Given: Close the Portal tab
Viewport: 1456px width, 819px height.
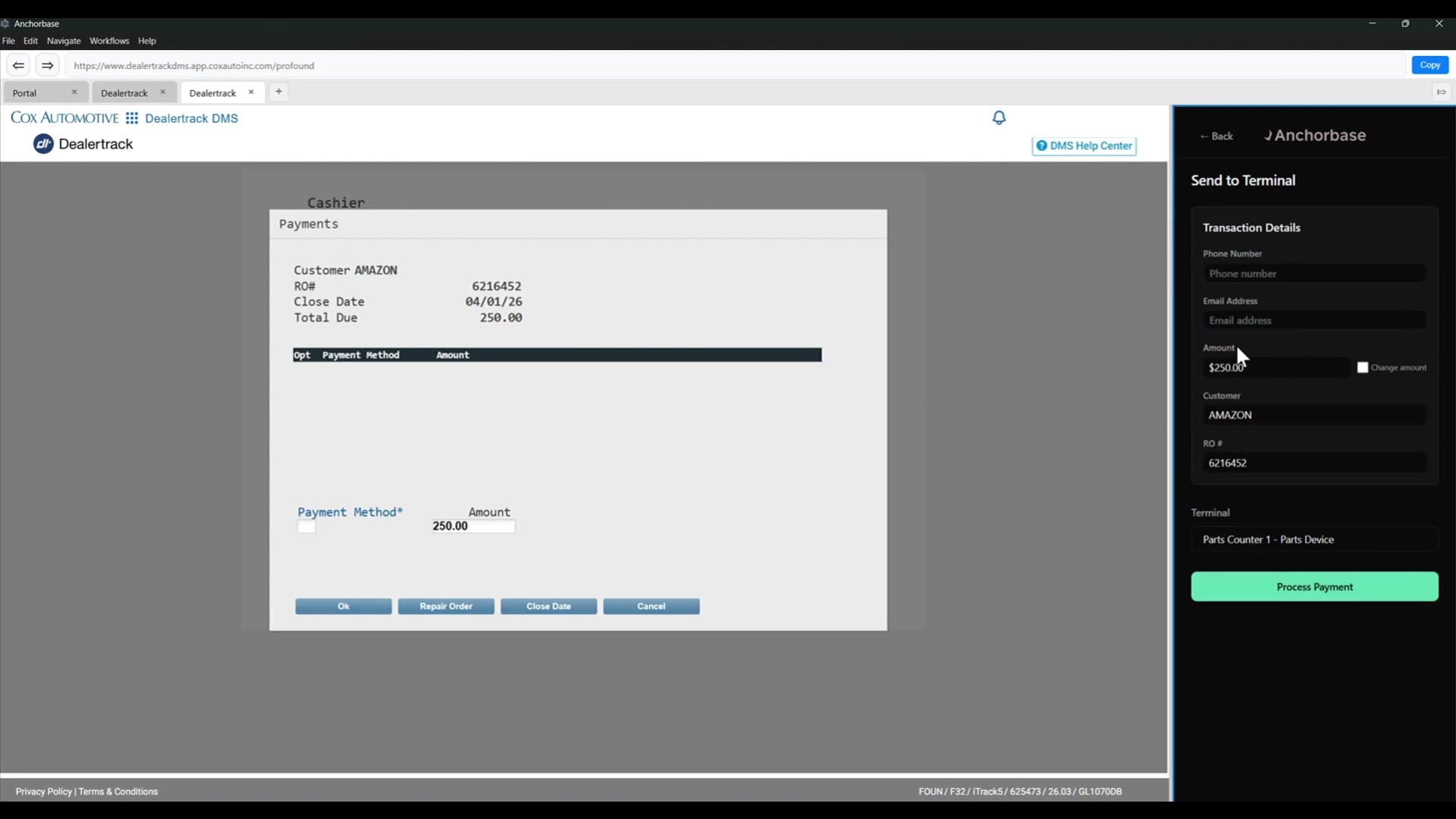Looking at the screenshot, I should pyautogui.click(x=74, y=93).
